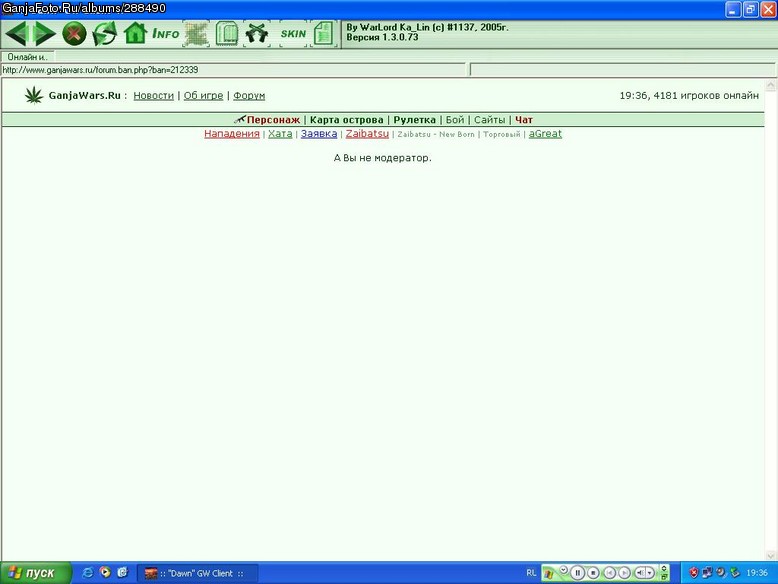Click the GanjaWars.Ru site title
Screen dimensions: 778x584
point(84,95)
